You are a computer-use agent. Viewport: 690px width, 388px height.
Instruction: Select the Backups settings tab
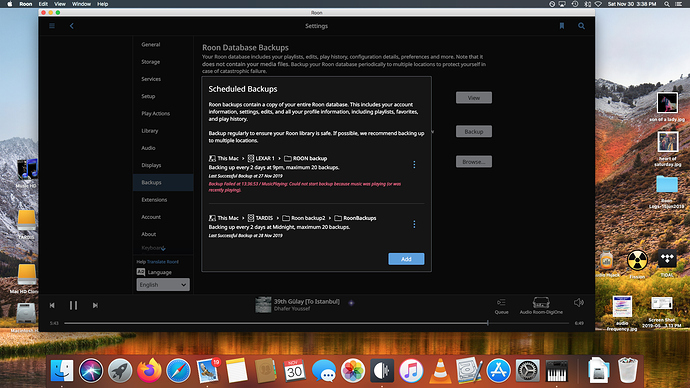click(x=163, y=183)
